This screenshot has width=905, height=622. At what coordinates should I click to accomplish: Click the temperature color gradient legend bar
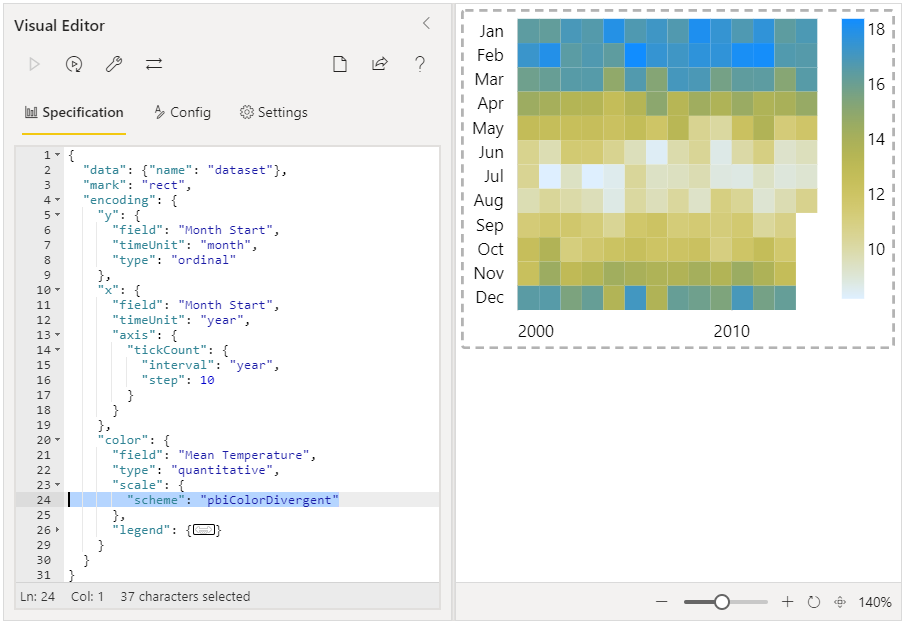(x=852, y=159)
